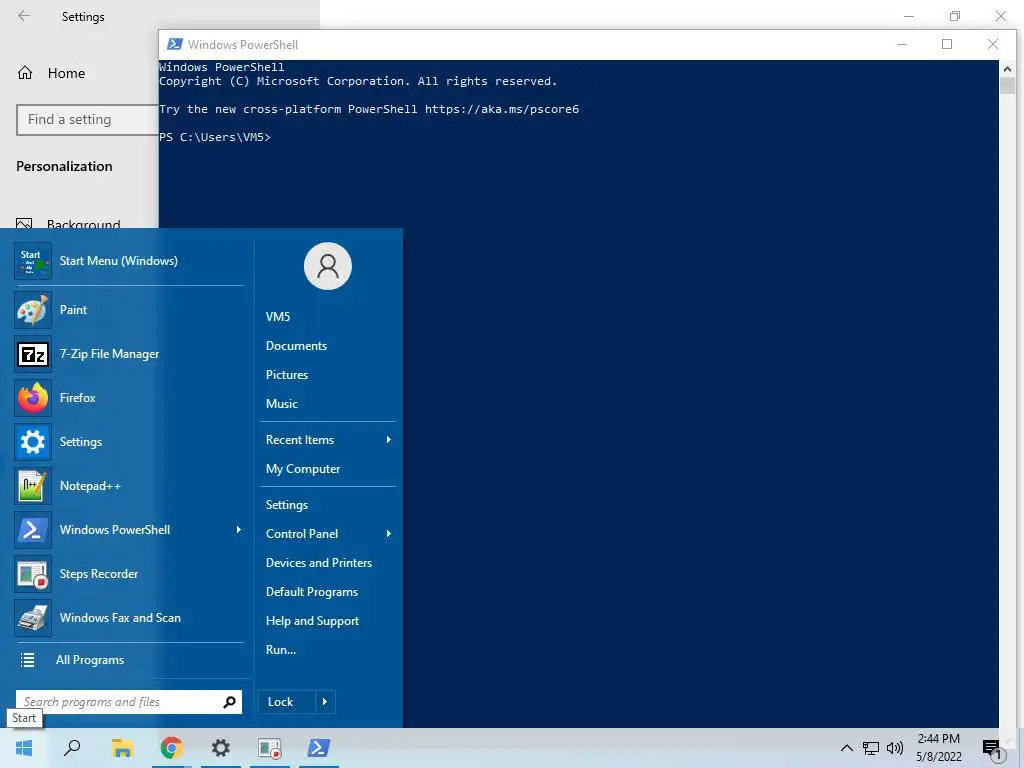Expand the Recent Items submenu arrow
This screenshot has height=768, width=1024.
[x=389, y=440]
